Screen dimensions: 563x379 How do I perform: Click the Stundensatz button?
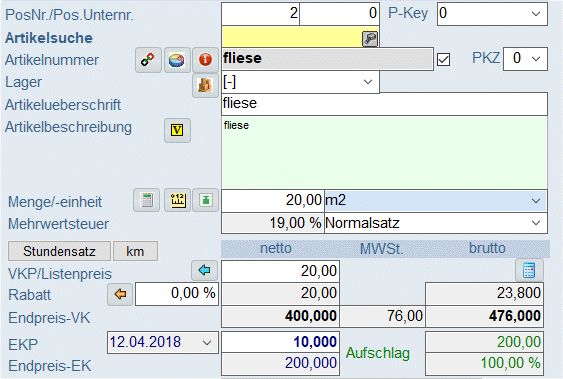pyautogui.click(x=59, y=251)
